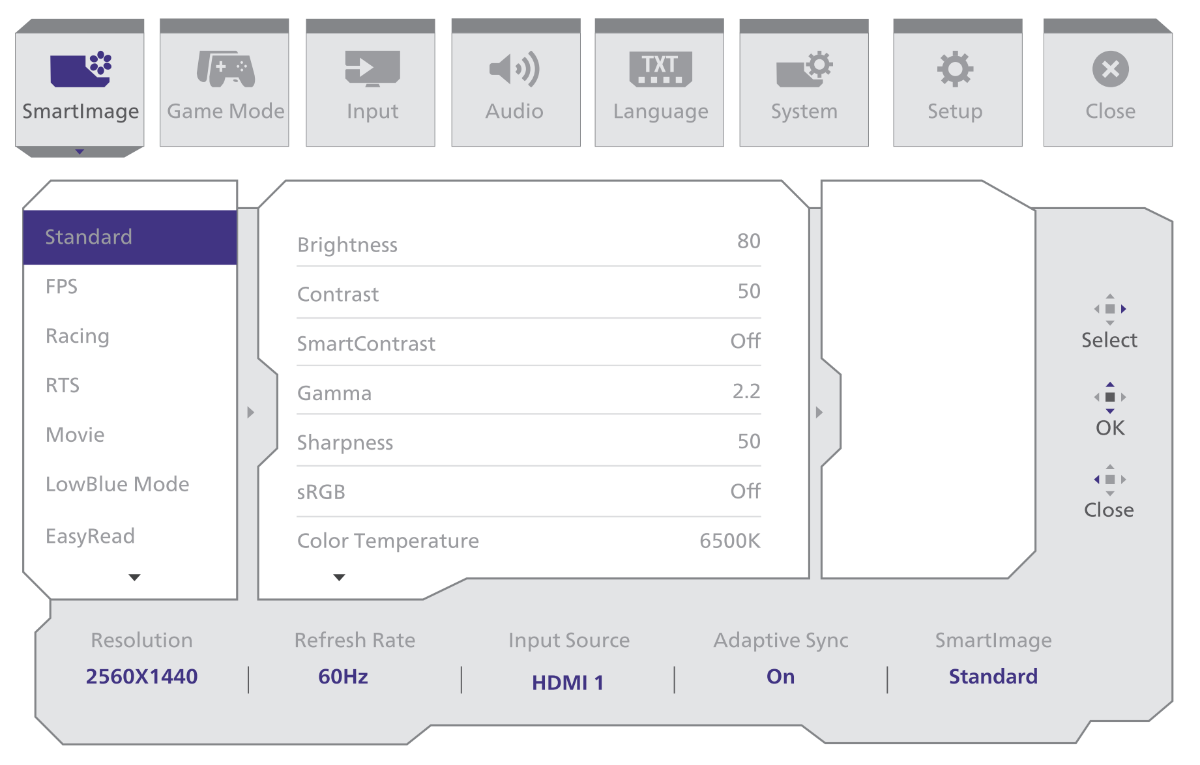1200x765 pixels.
Task: Expand more settings below Color Temperature
Action: tap(339, 577)
